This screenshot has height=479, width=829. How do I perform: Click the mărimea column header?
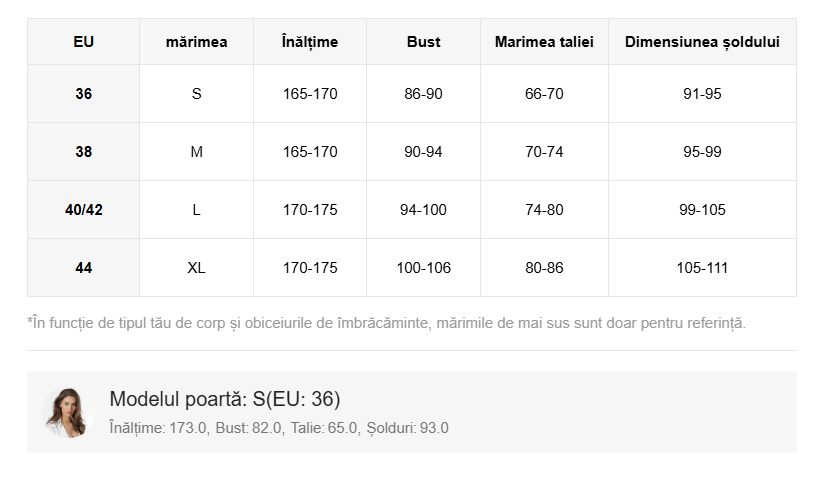(196, 42)
